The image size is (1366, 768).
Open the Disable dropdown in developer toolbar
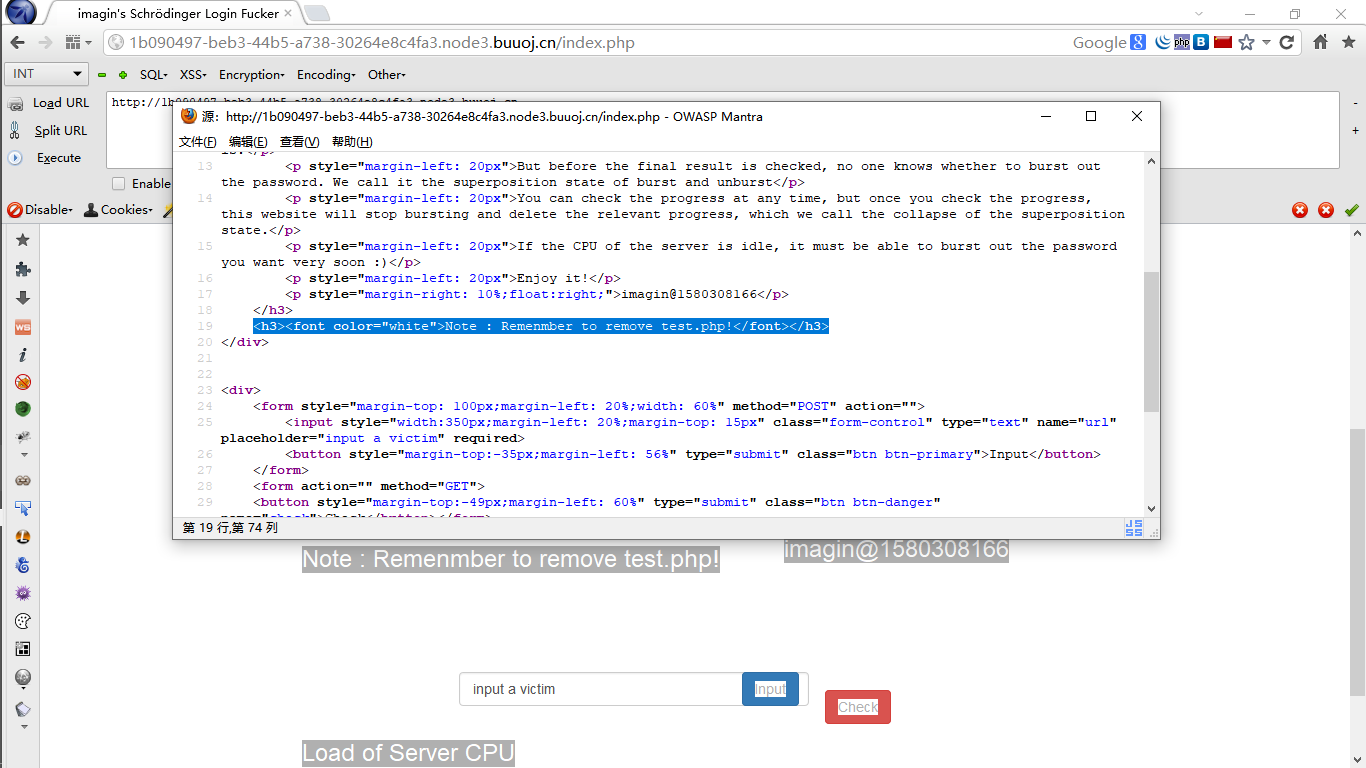pos(40,210)
